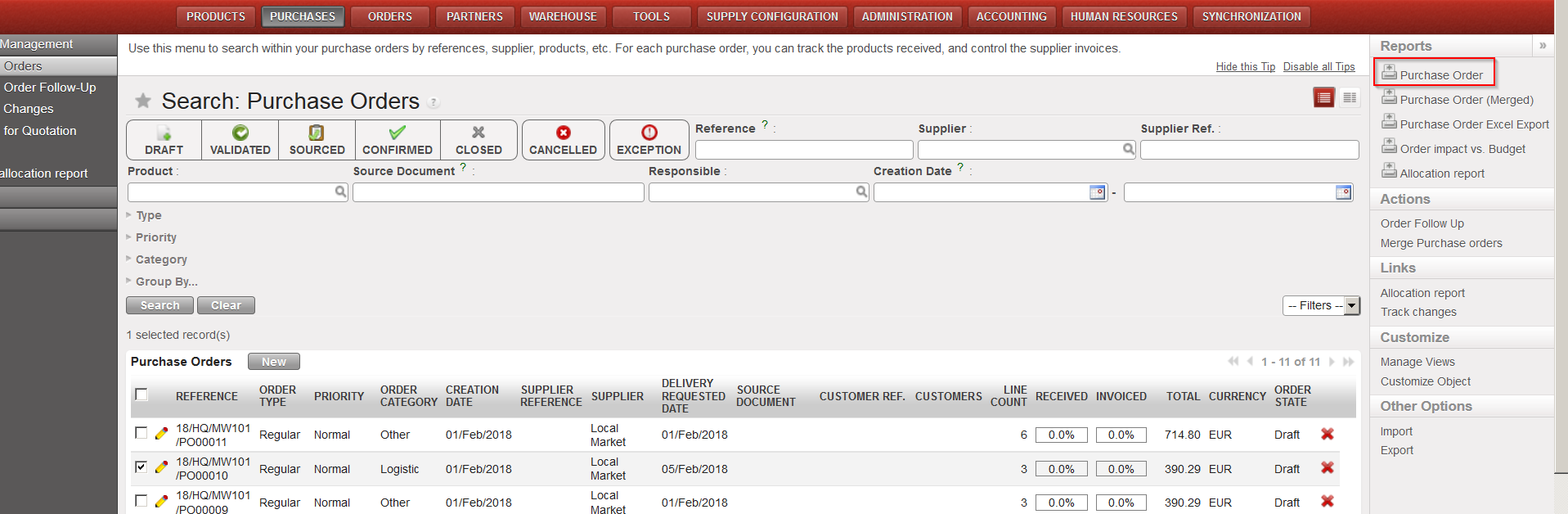Viewport: 1568px width, 514px height.
Task: Open the Filters dropdown
Action: pyautogui.click(x=1320, y=305)
